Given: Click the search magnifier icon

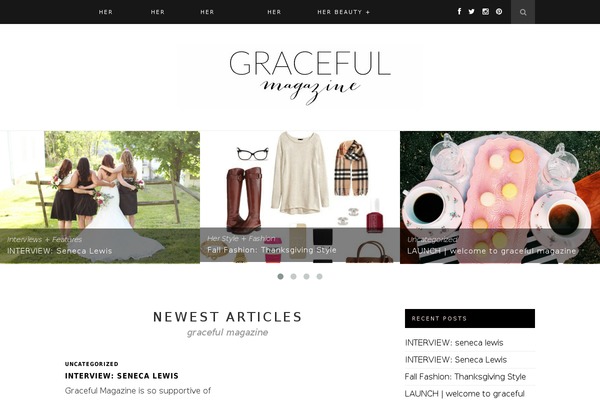Looking at the screenshot, I should coord(523,12).
